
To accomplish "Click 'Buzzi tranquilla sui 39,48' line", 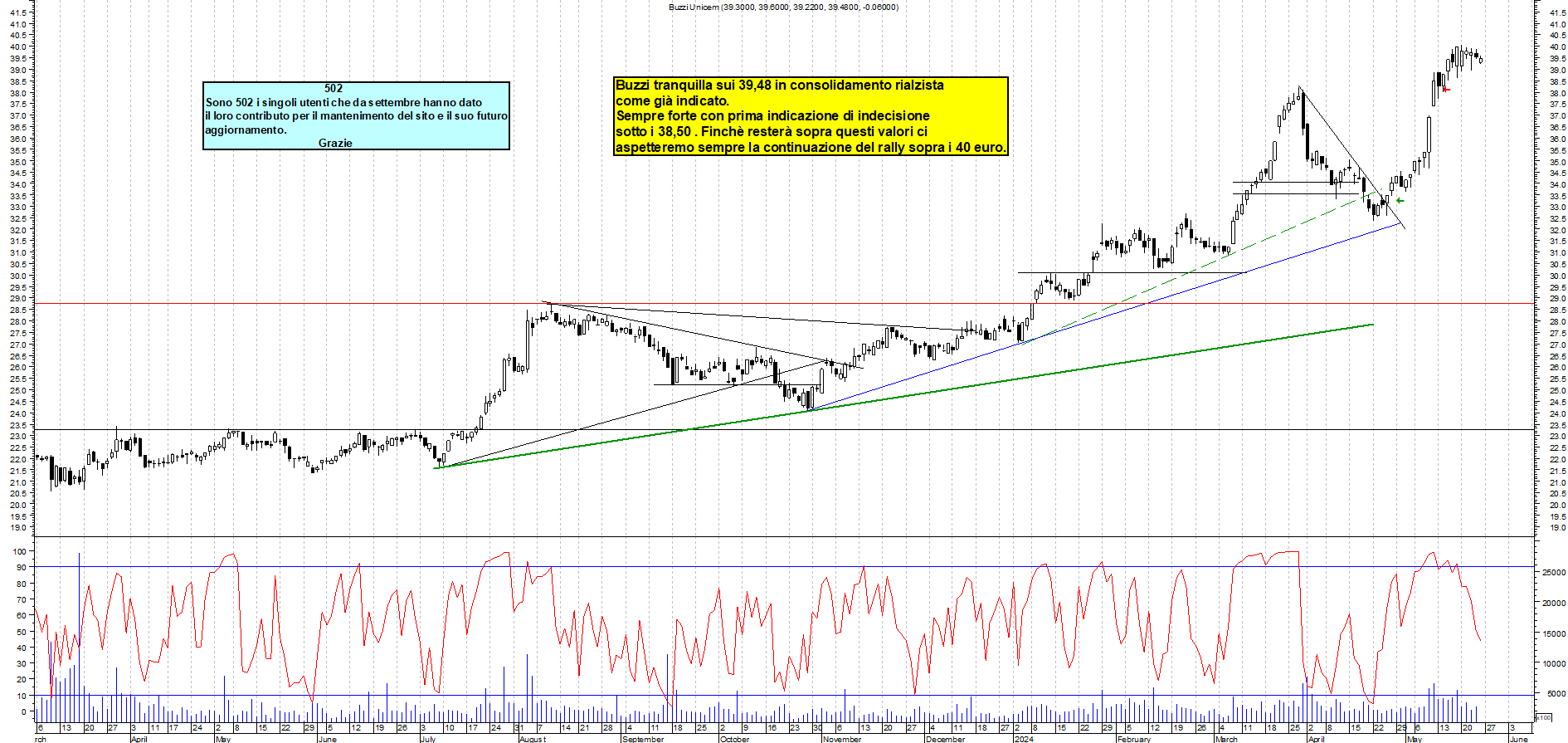I will click(x=779, y=85).
